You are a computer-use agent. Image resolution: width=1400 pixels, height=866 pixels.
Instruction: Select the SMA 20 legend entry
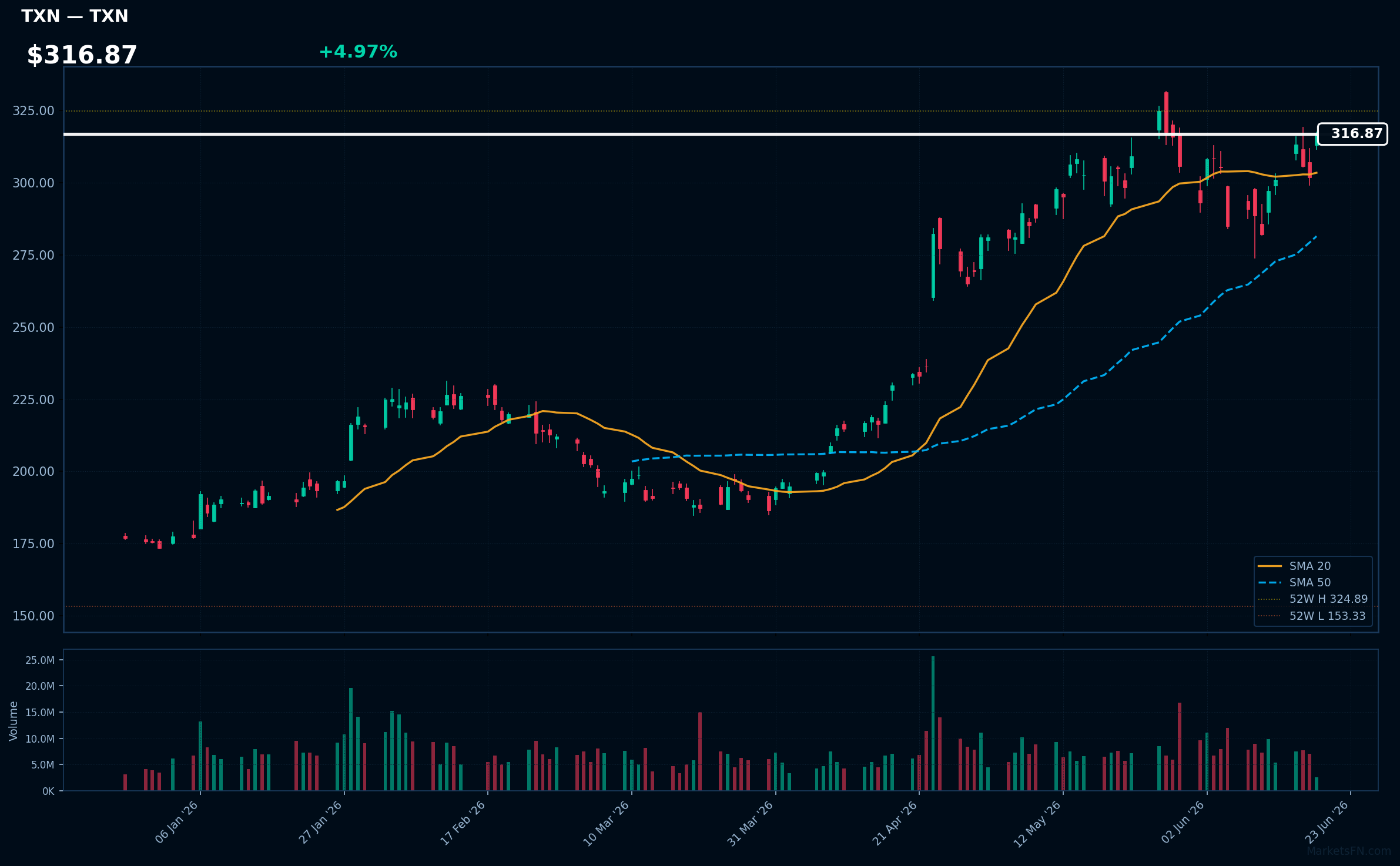pyautogui.click(x=1294, y=566)
